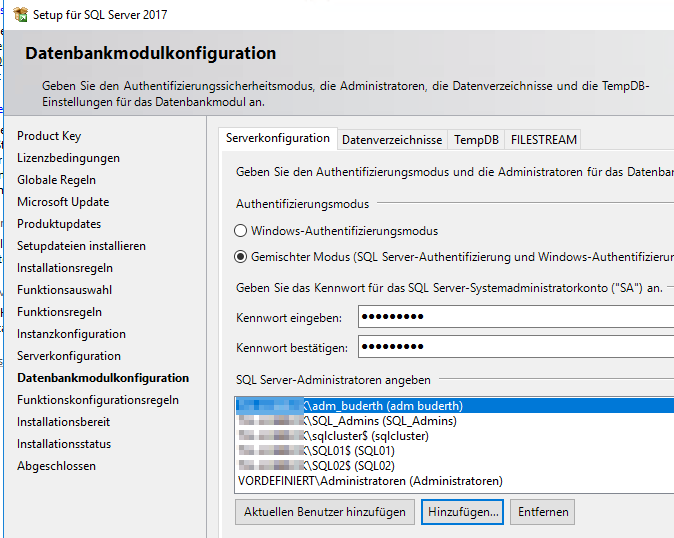The image size is (674, 538).
Task: Click the SQL Server setup title bar icon
Action: [x=20, y=15]
